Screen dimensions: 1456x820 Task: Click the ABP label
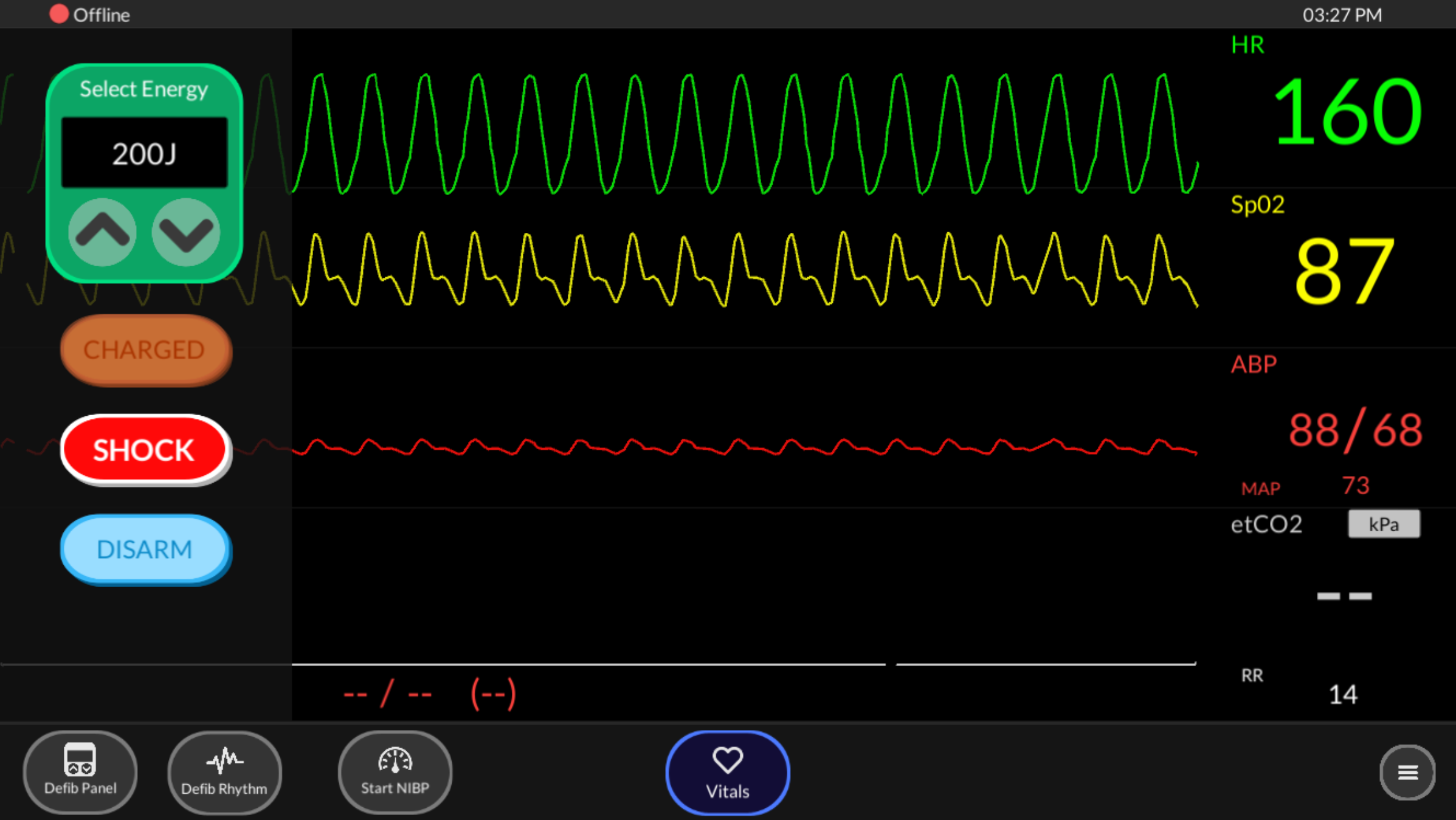coord(1254,364)
